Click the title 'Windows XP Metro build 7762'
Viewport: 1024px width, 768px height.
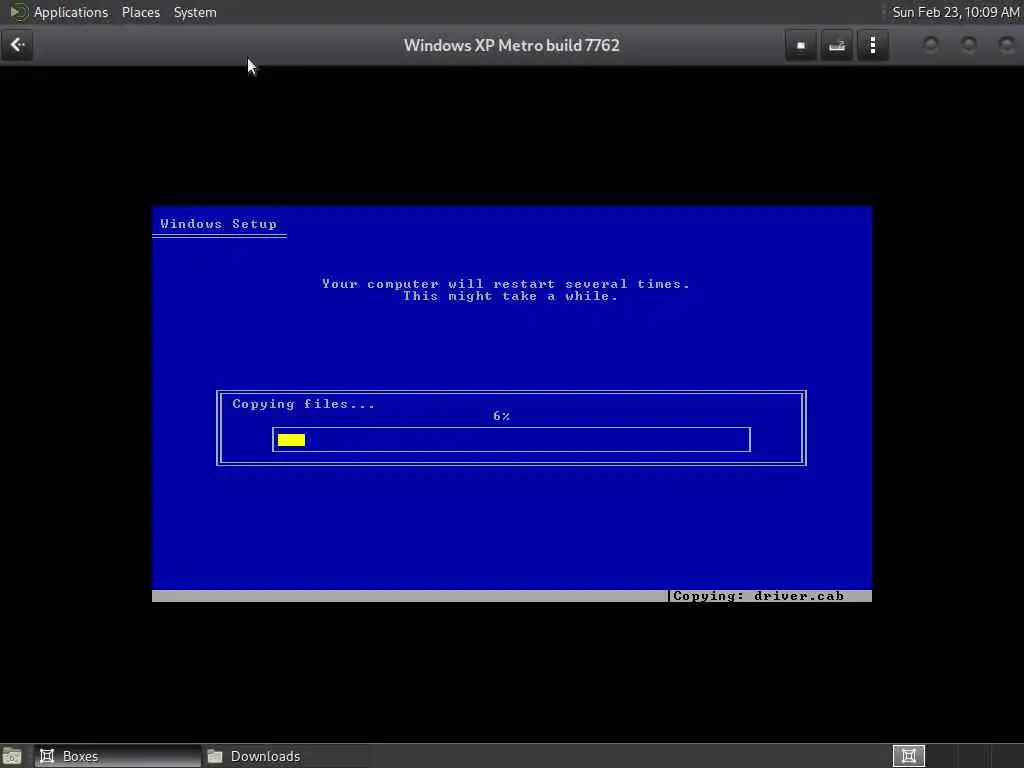(x=511, y=45)
